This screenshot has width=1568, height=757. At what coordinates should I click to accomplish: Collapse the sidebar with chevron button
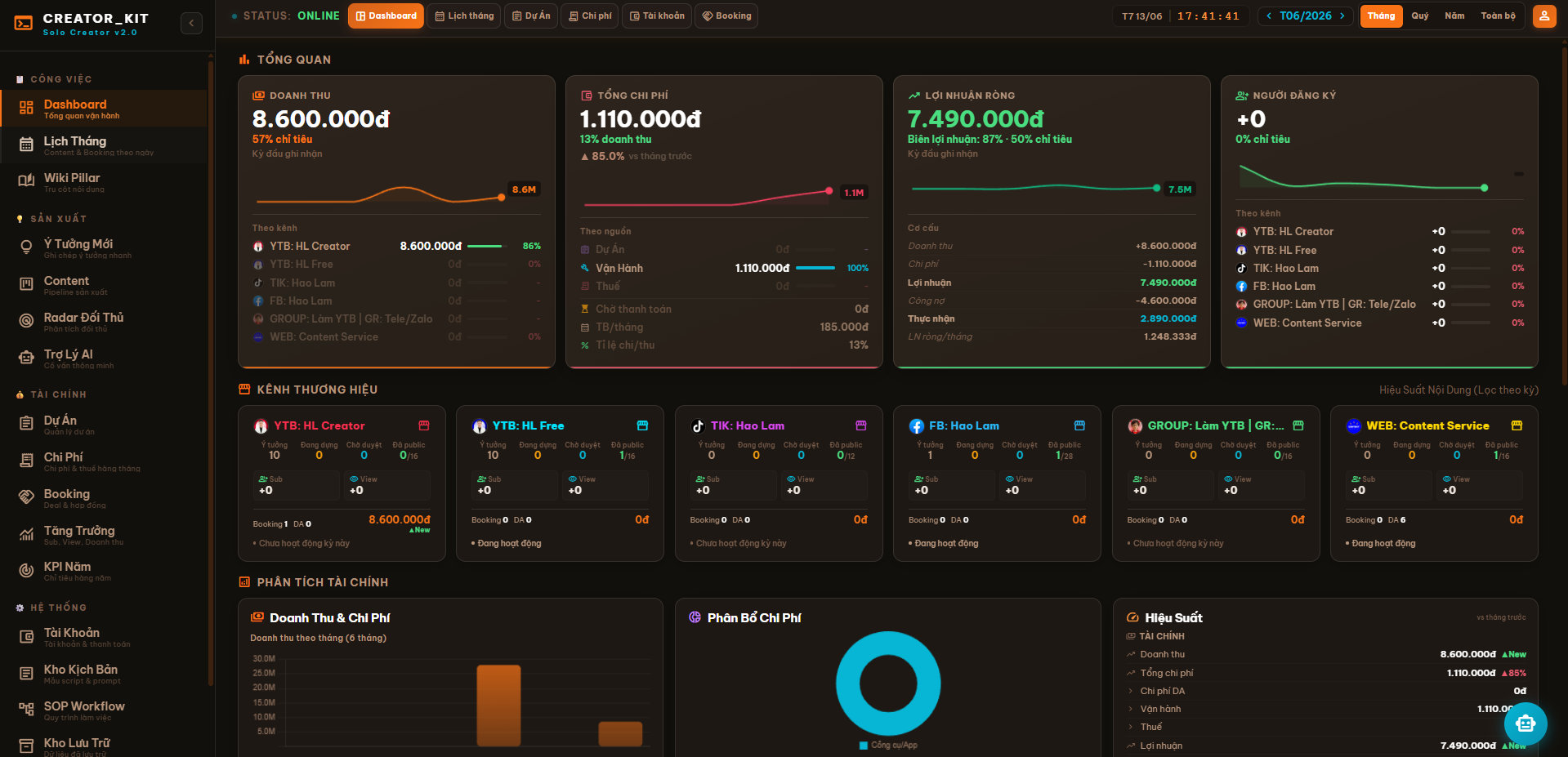pos(191,23)
